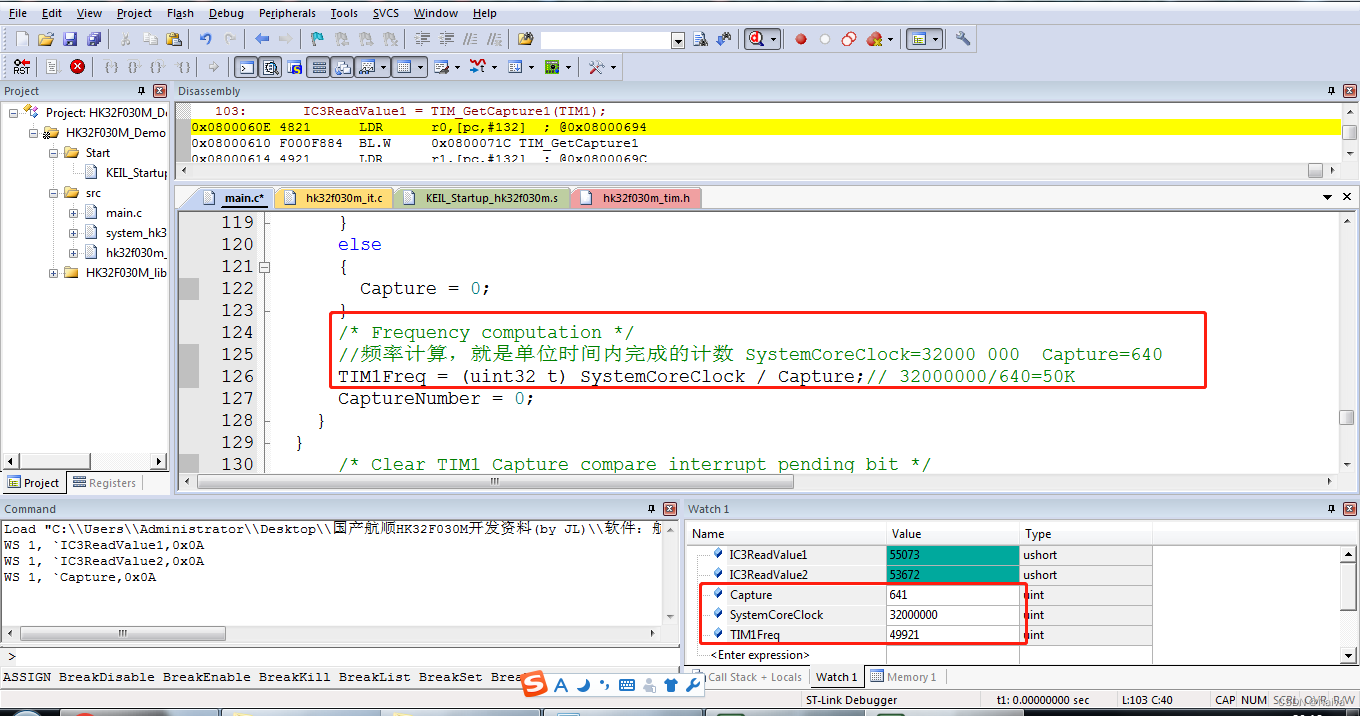Click the Sogou input method S icon
The height and width of the screenshot is (716, 1360).
536,684
